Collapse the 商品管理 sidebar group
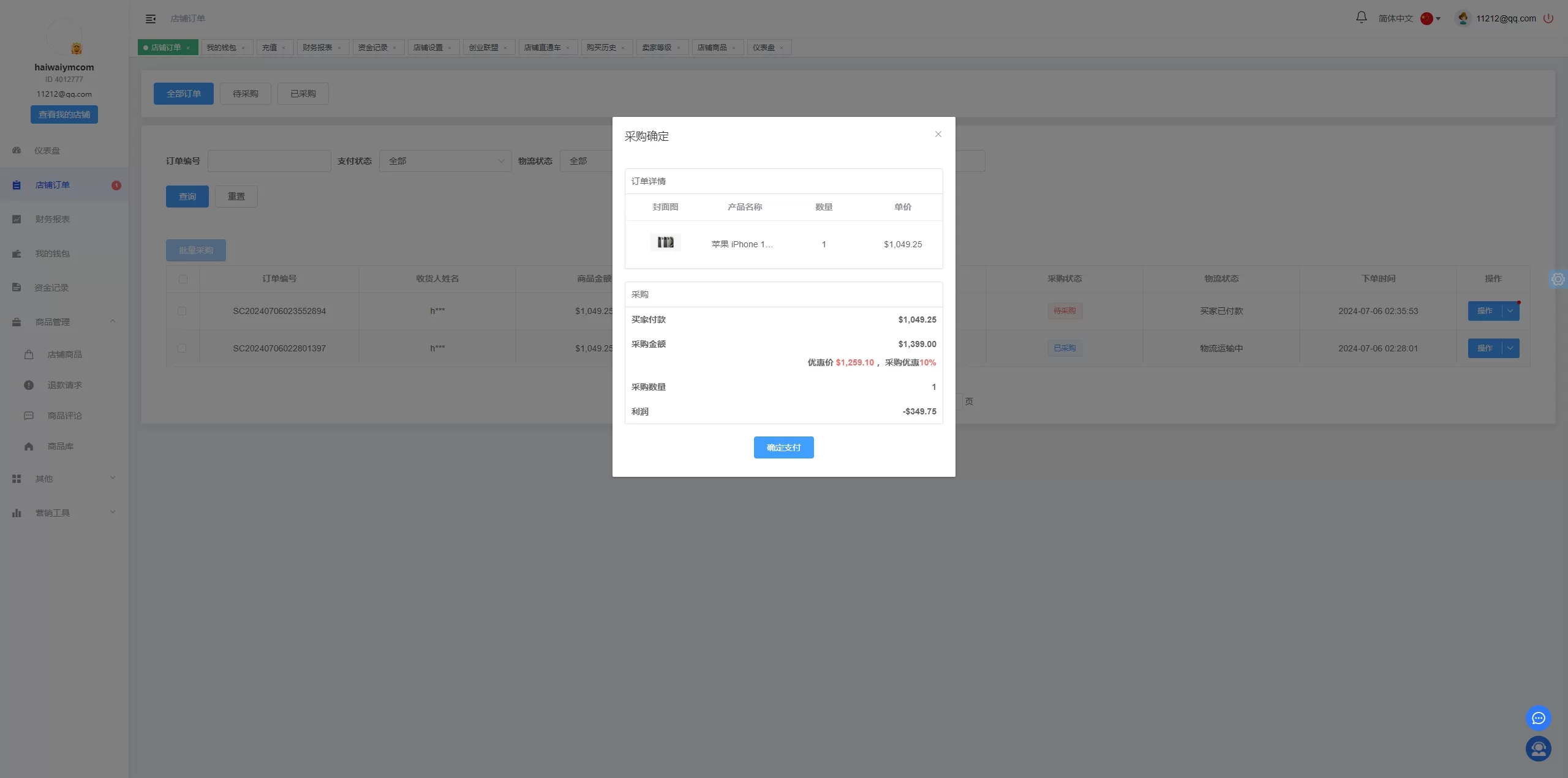 point(61,322)
